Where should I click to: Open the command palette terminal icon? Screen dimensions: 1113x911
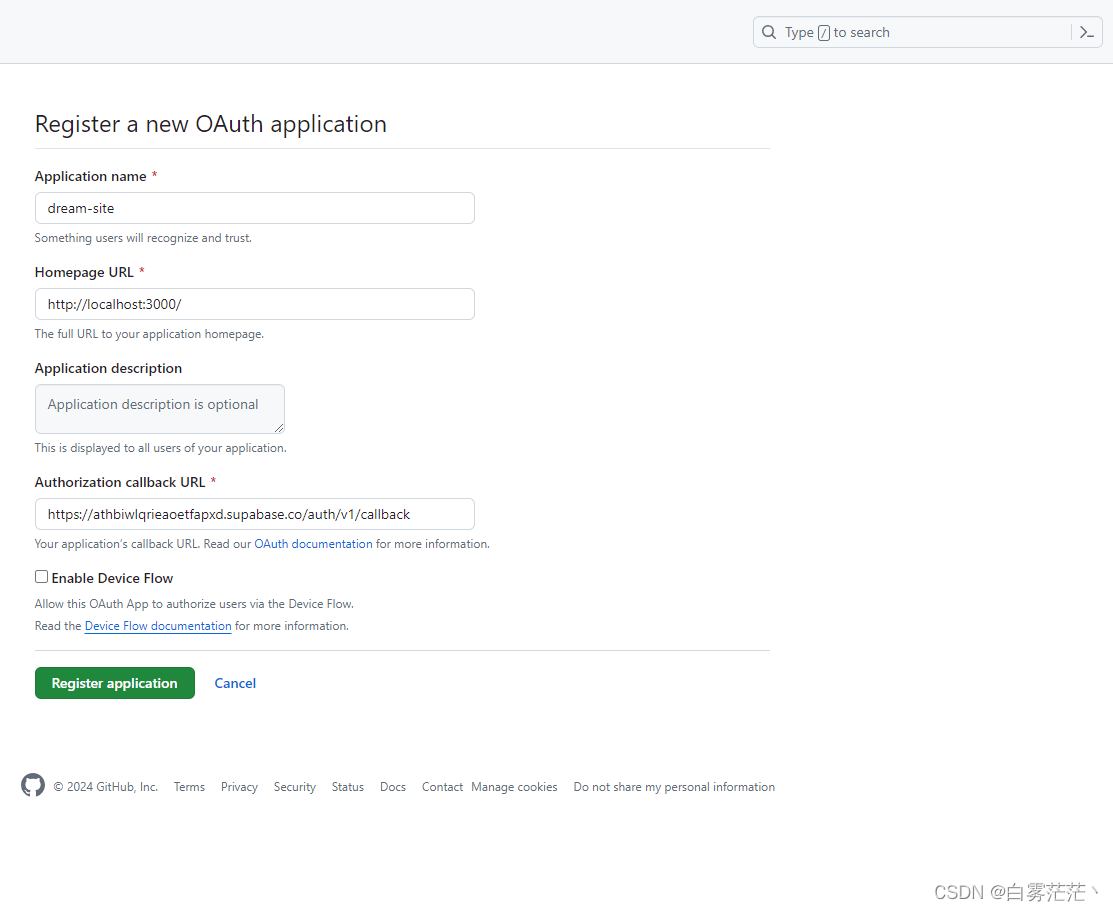click(1087, 31)
